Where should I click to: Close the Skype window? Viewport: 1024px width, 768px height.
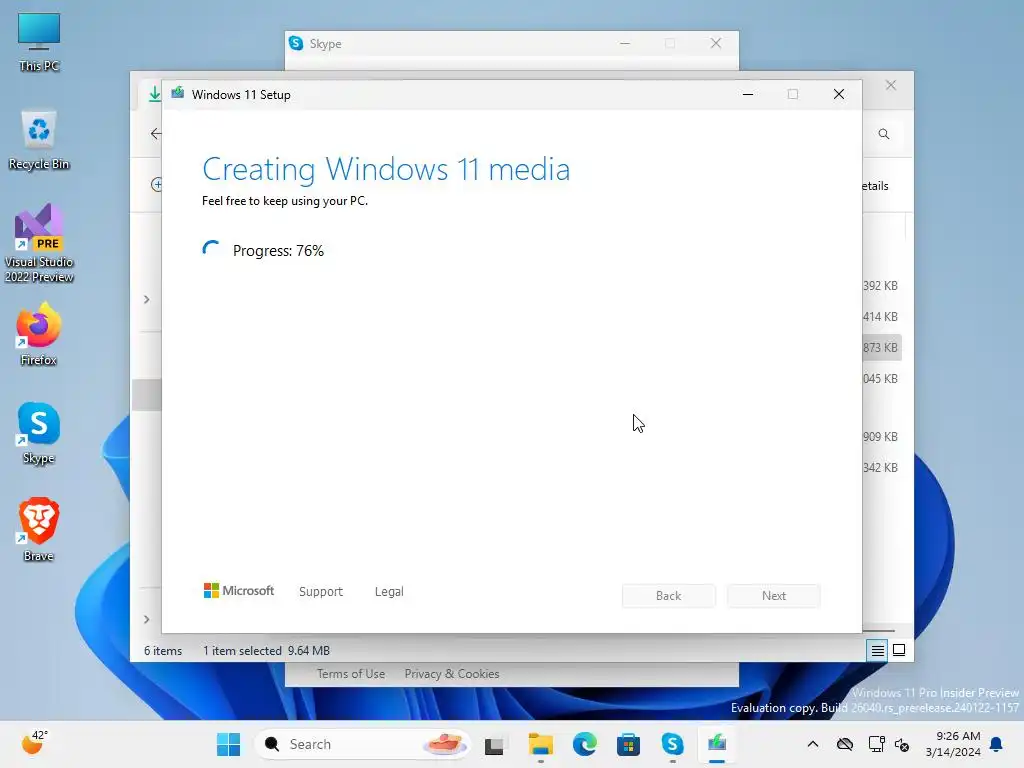tap(716, 43)
